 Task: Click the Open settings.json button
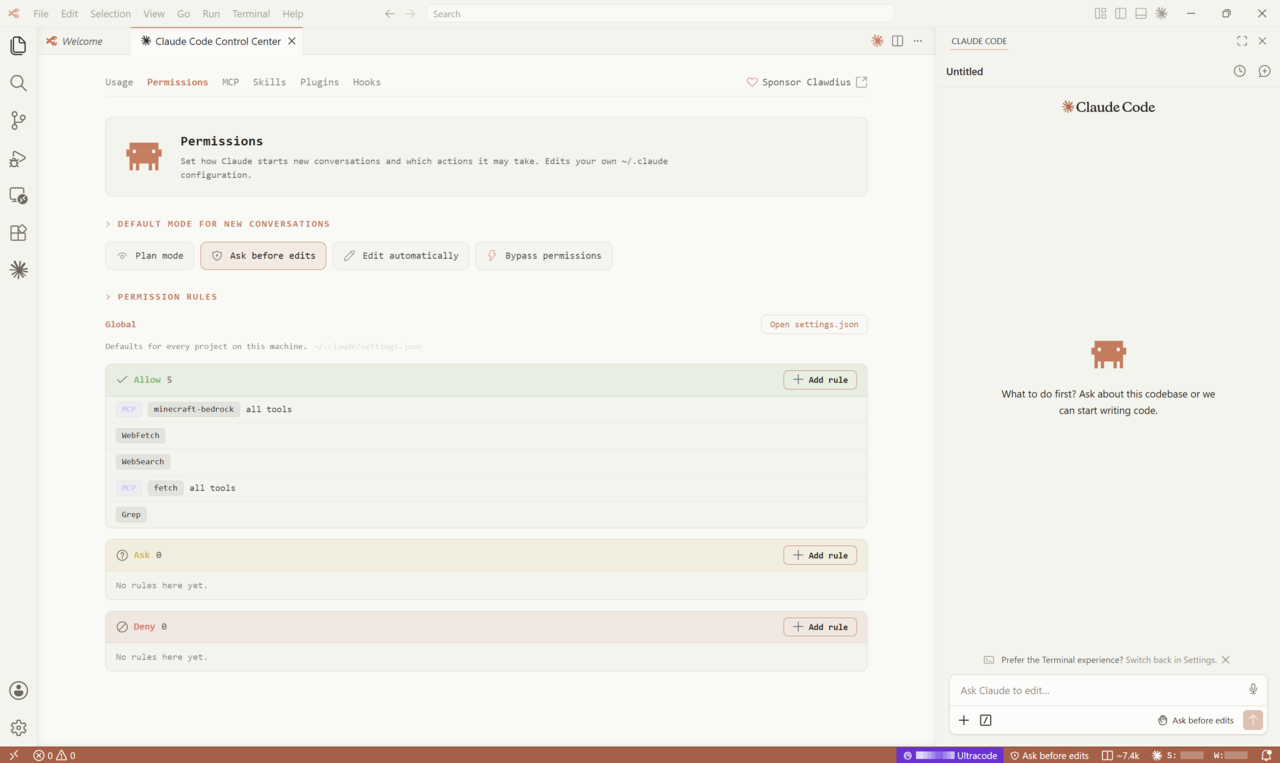click(x=814, y=324)
